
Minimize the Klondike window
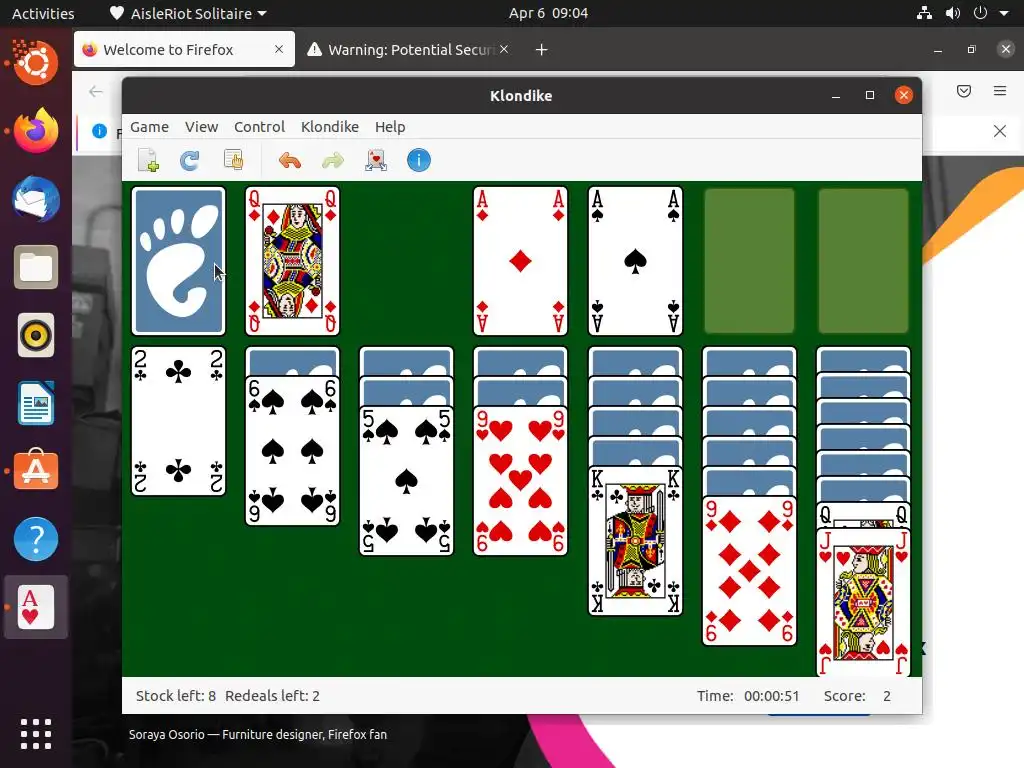[836, 95]
